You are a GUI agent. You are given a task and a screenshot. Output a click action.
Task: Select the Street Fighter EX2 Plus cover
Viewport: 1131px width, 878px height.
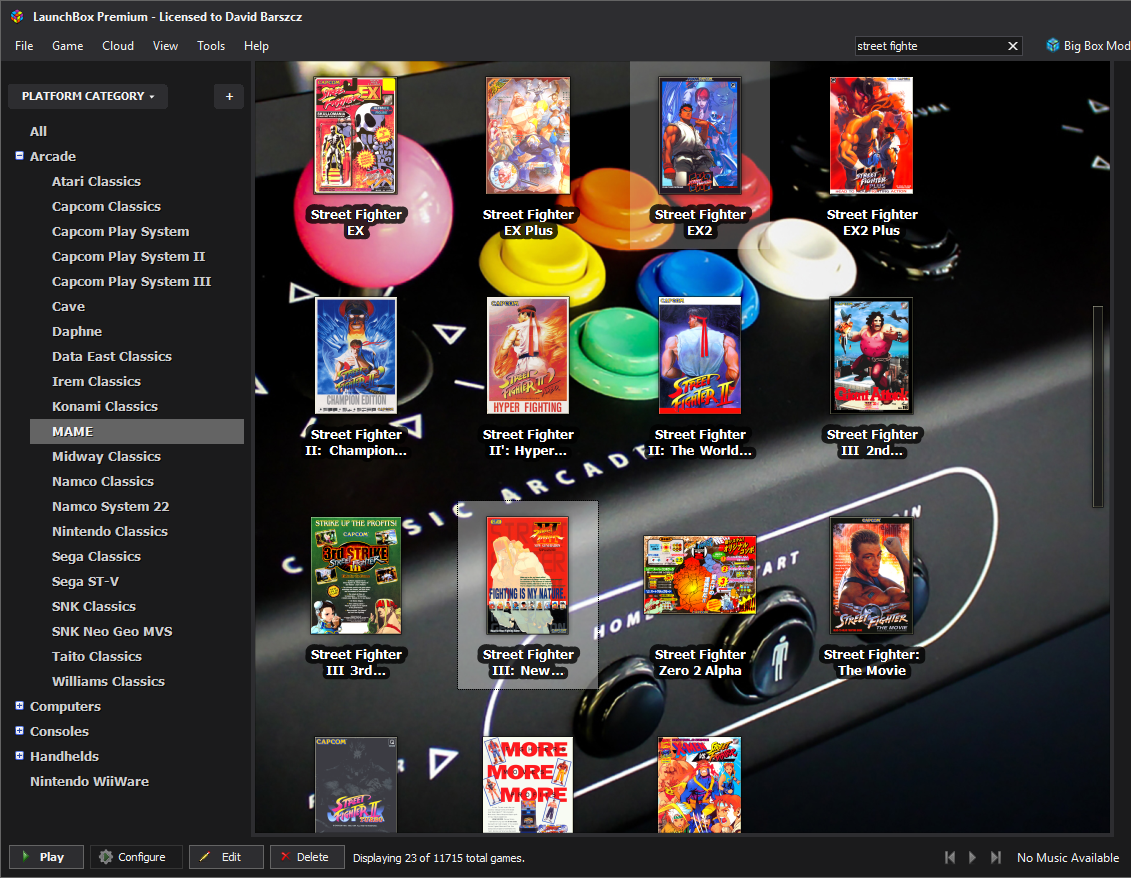(x=871, y=136)
